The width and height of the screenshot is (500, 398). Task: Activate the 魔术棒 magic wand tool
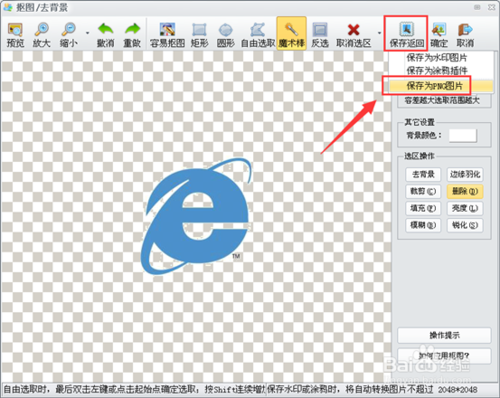291,34
